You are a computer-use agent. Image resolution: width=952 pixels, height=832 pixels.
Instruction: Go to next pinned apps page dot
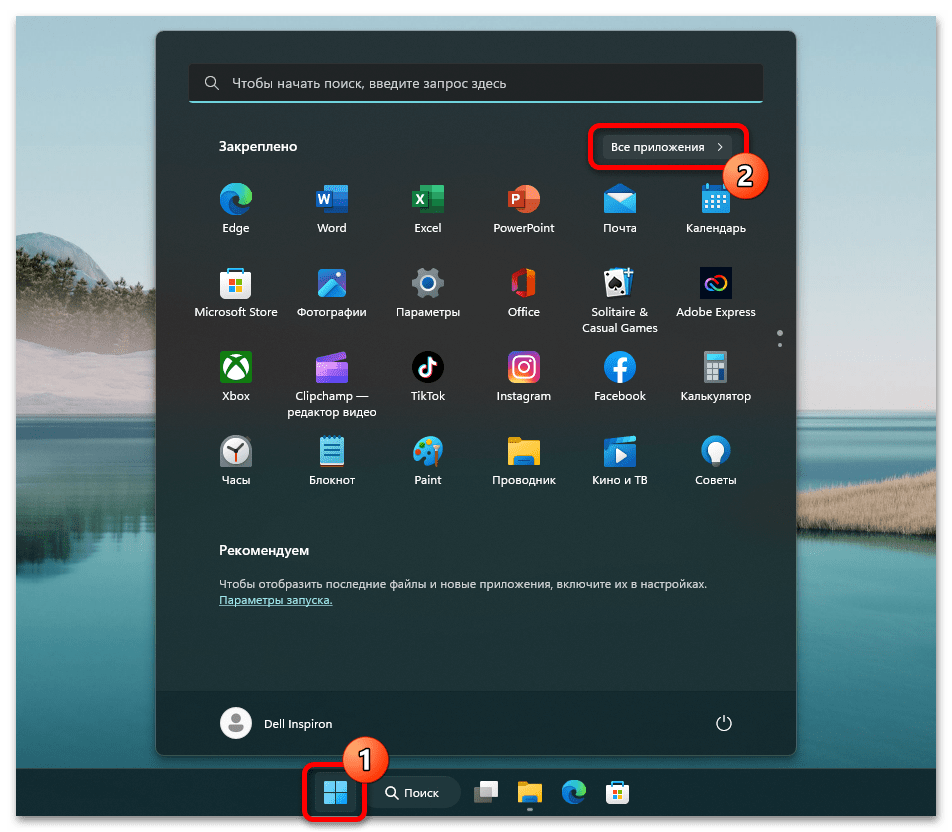pos(780,345)
